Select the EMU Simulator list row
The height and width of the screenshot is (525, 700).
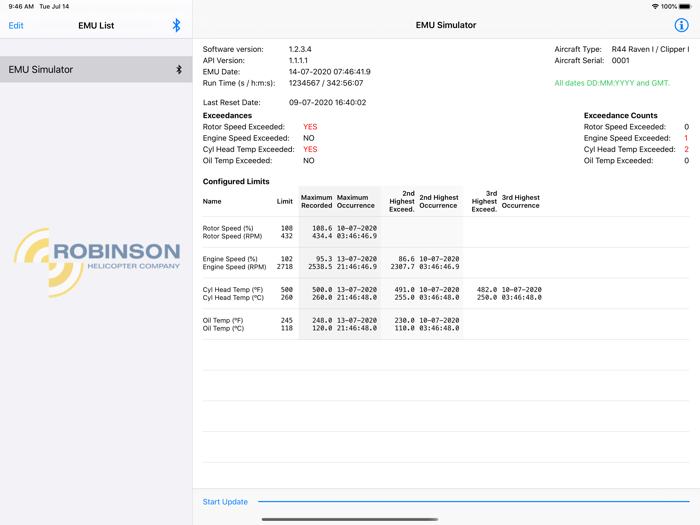click(x=96, y=69)
